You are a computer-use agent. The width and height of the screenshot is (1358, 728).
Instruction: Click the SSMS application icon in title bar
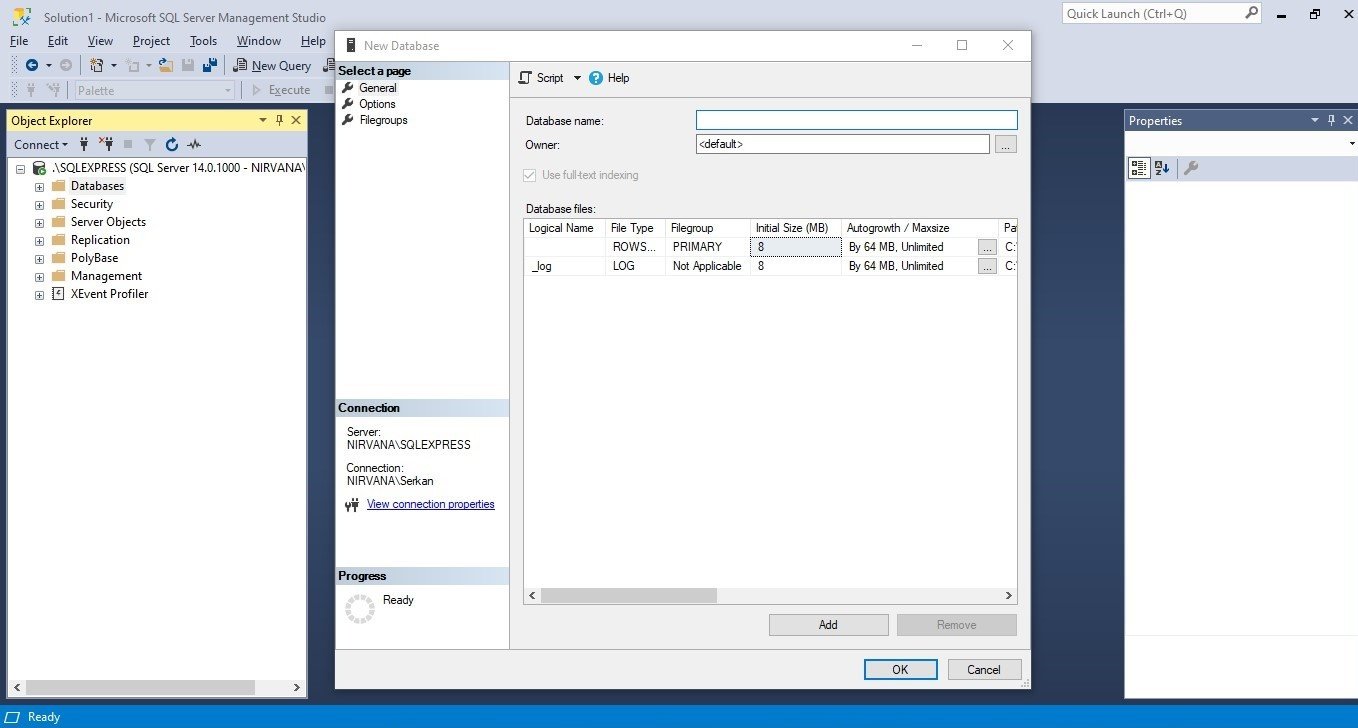click(x=21, y=15)
